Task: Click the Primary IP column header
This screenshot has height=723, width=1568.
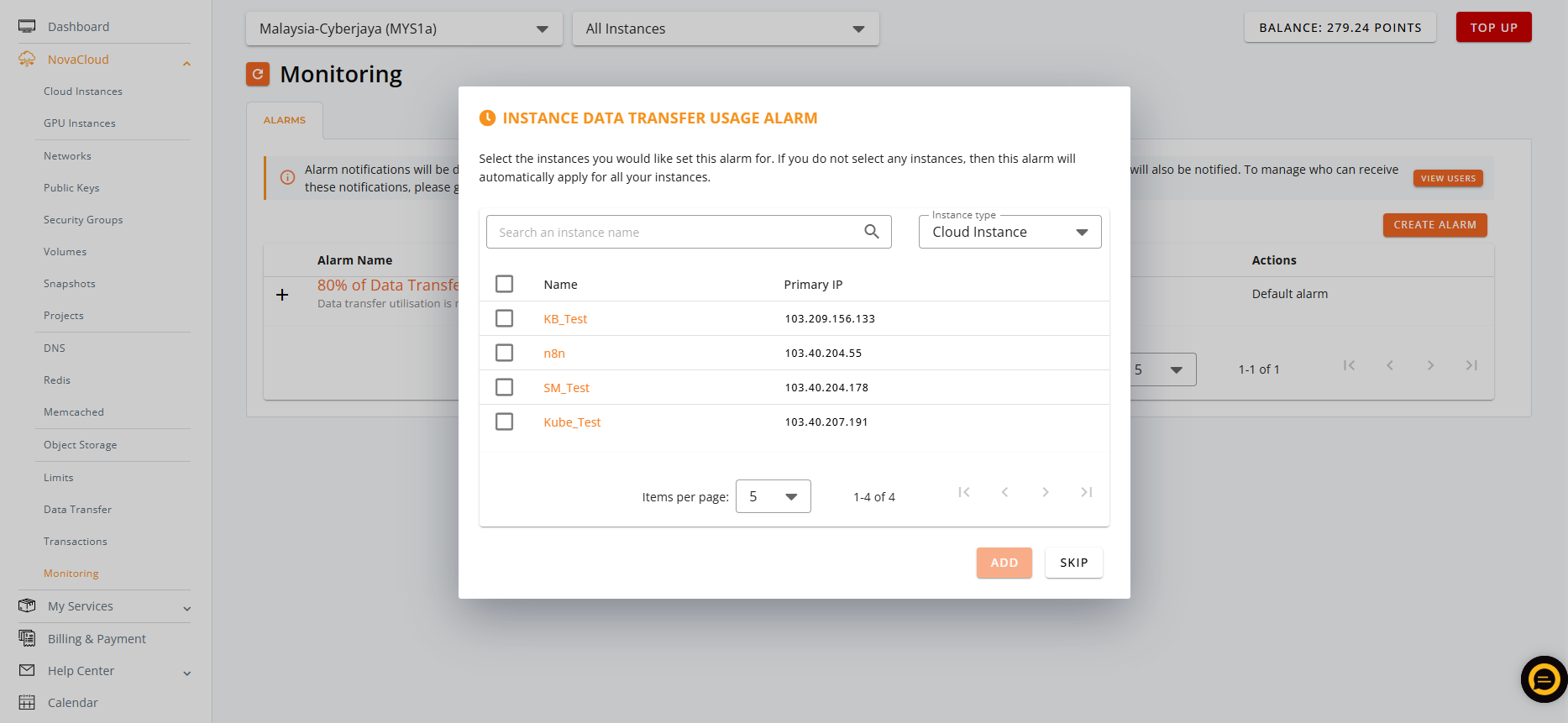Action: tap(813, 285)
